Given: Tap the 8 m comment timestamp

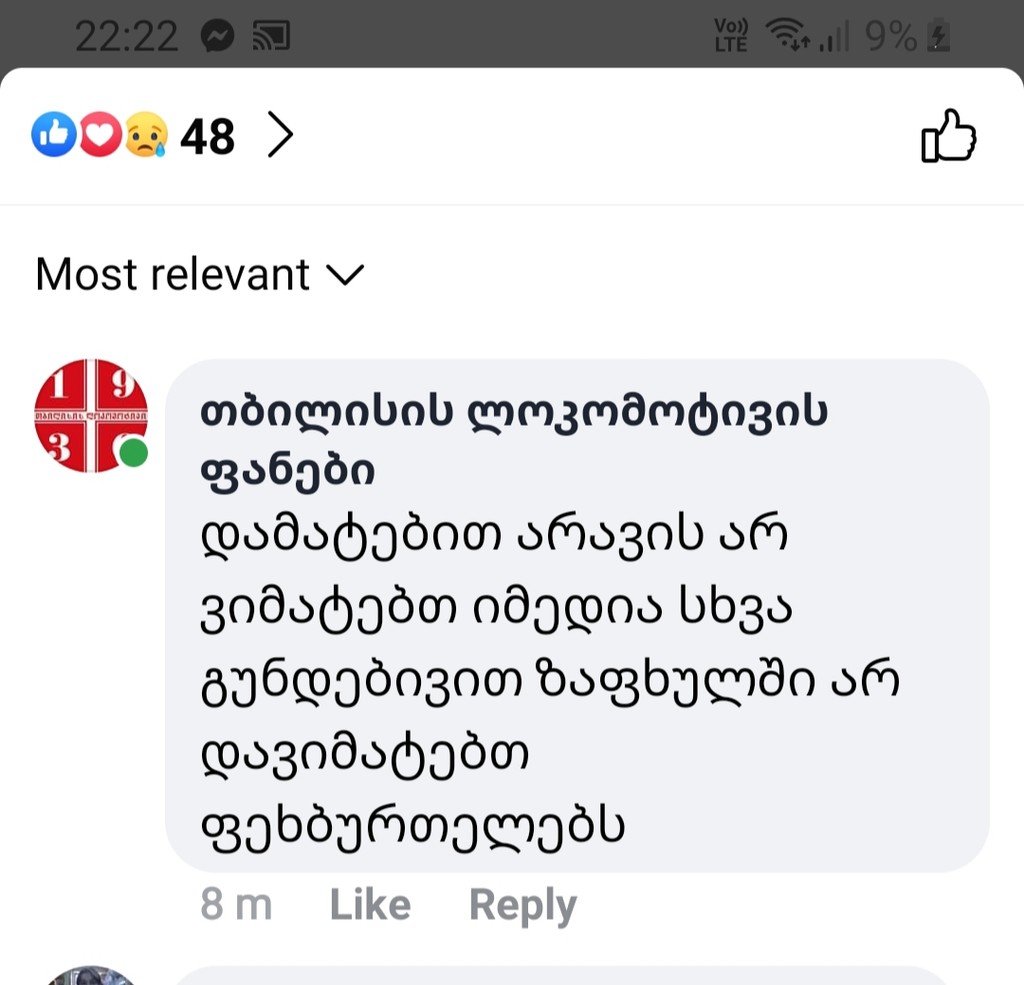Looking at the screenshot, I should pyautogui.click(x=236, y=905).
